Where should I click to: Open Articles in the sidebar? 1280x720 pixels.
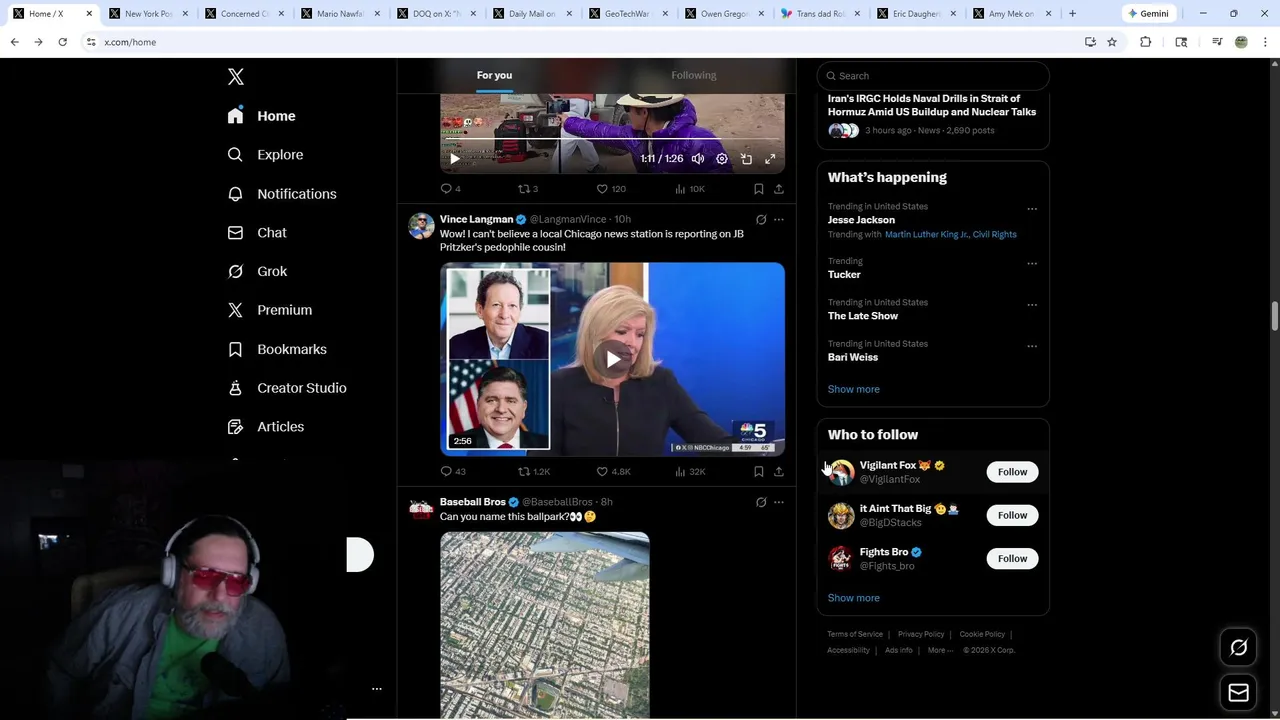tap(266, 427)
